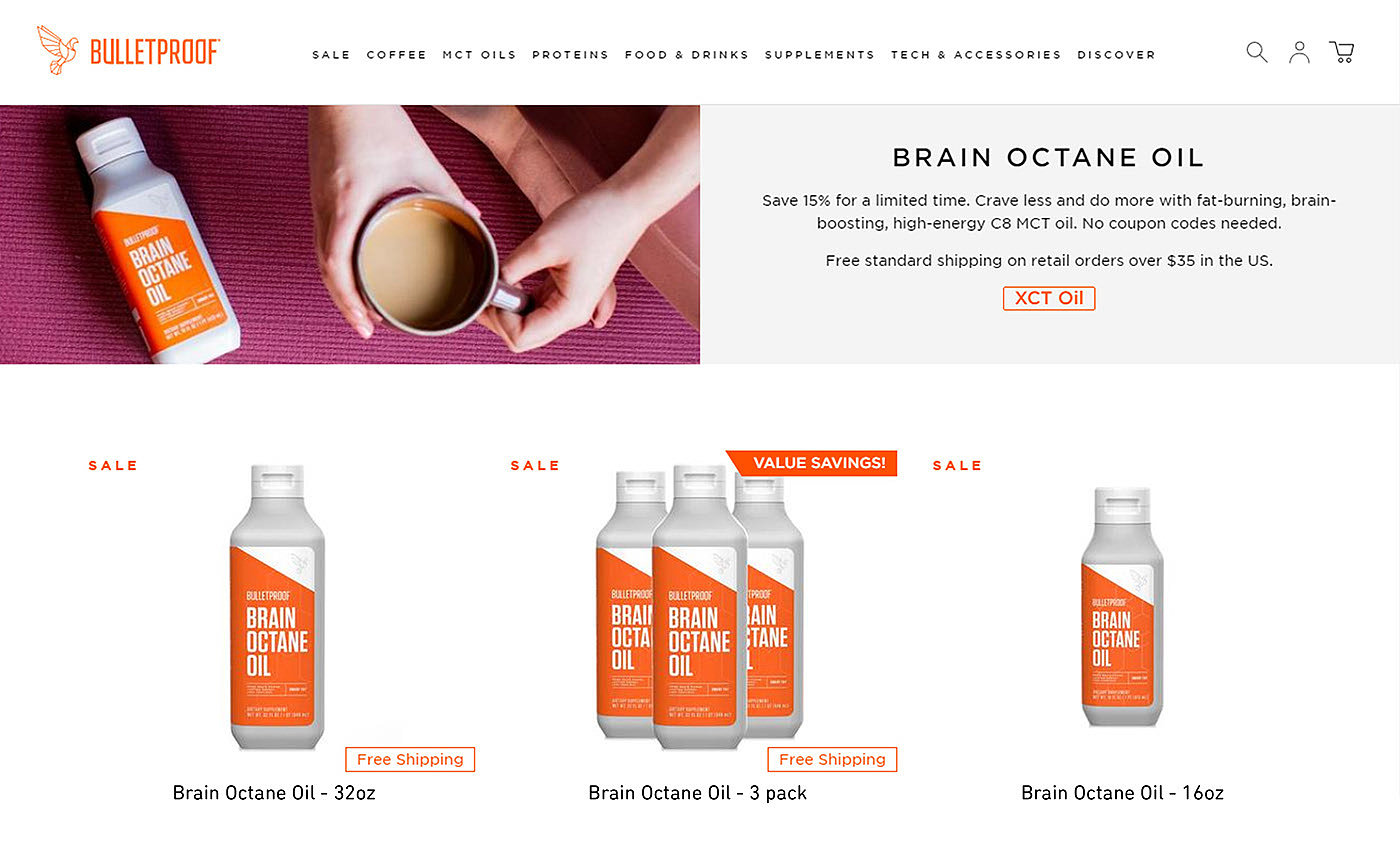The height and width of the screenshot is (844, 1400).
Task: Select the 32oz bottle product image
Action: point(277,607)
